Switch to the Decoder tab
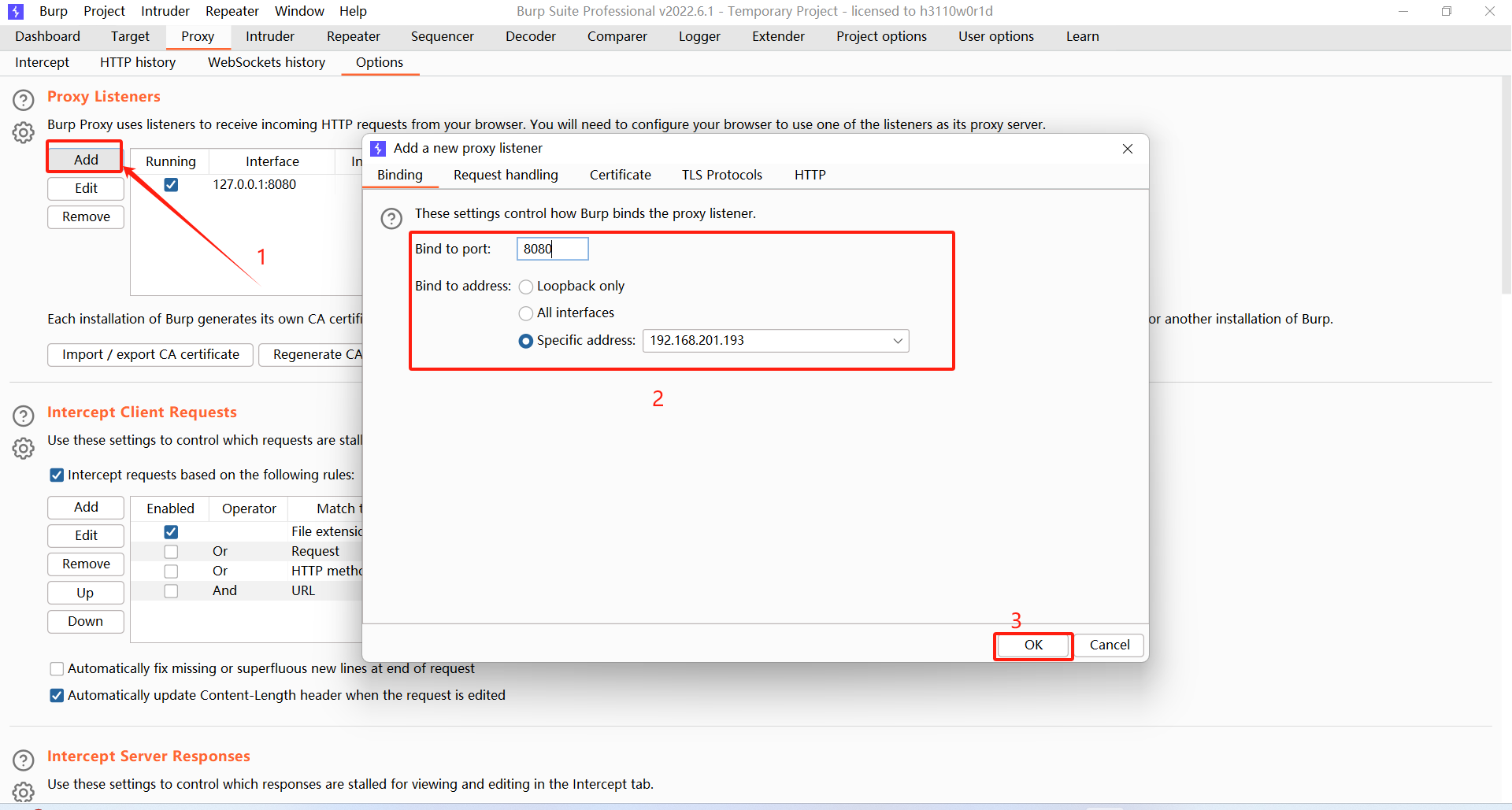This screenshot has height=810, width=1512. tap(531, 36)
